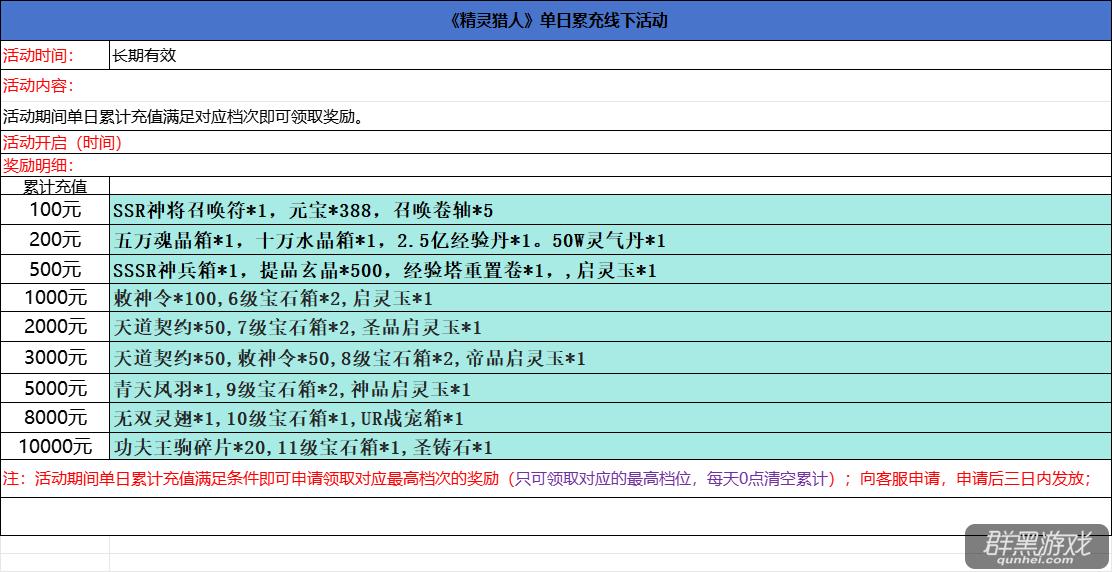This screenshot has height=572, width=1112.
Task: Click the reward cell 天道契约*50,7级宝石箱*2
Action: (610, 327)
